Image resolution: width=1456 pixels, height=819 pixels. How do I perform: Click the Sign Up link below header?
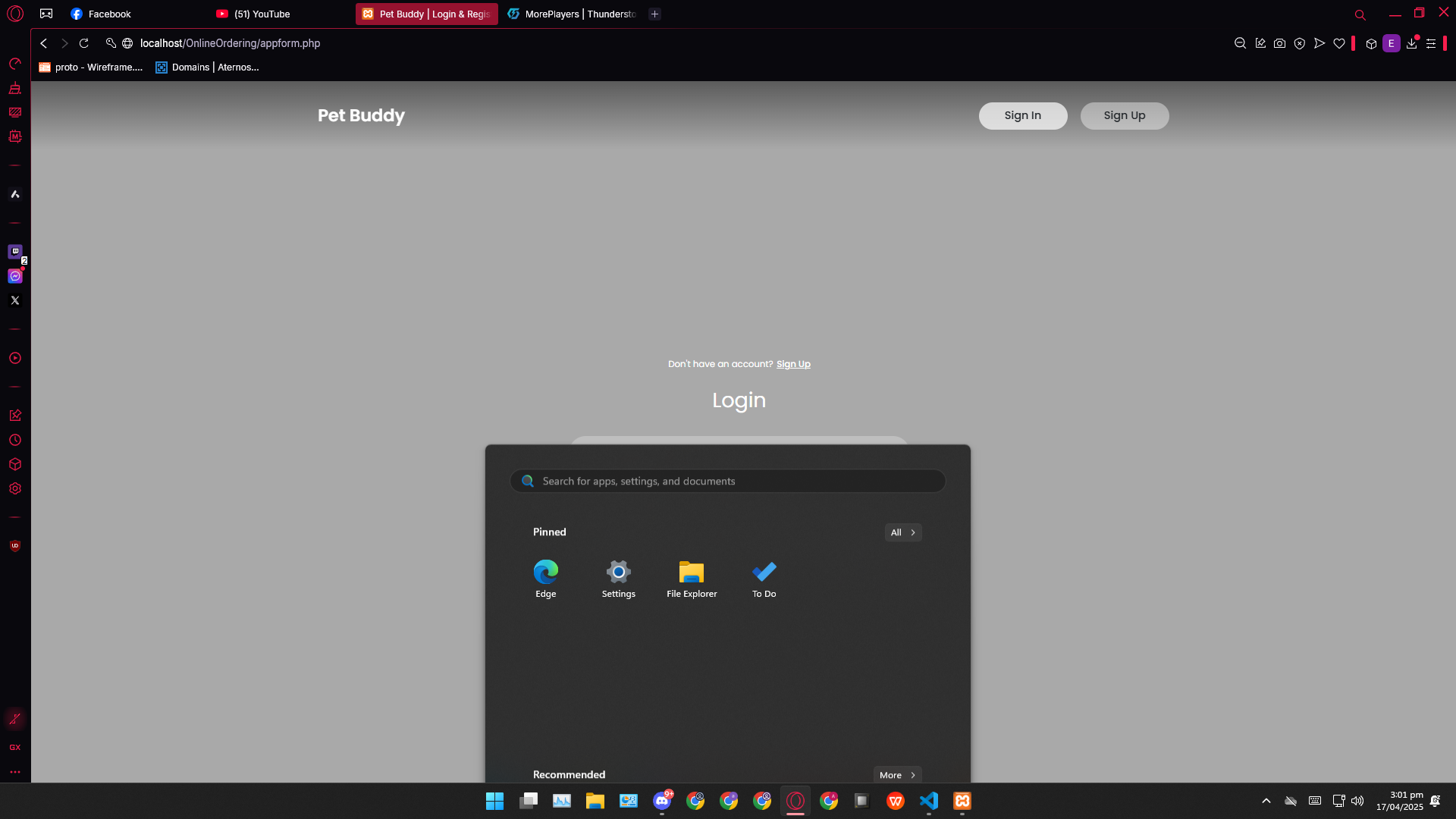point(793,364)
